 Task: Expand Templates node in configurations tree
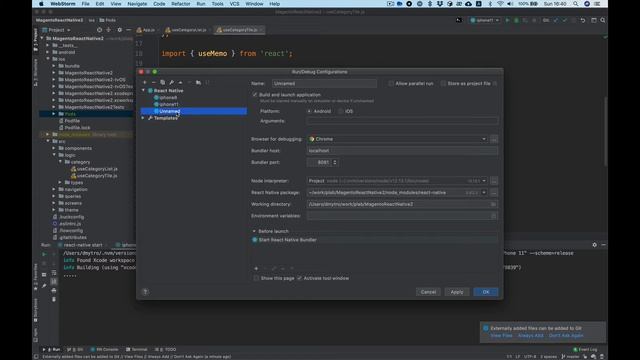click(143, 118)
